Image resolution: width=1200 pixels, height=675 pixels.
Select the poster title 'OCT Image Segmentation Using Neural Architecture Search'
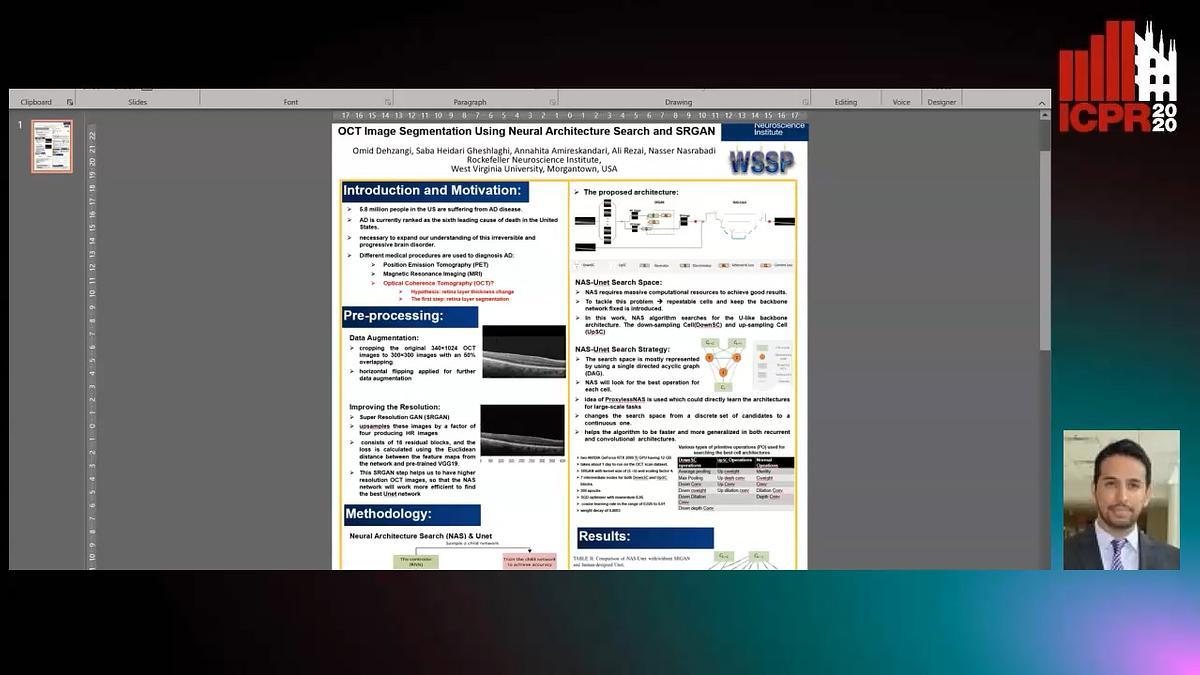pos(526,131)
